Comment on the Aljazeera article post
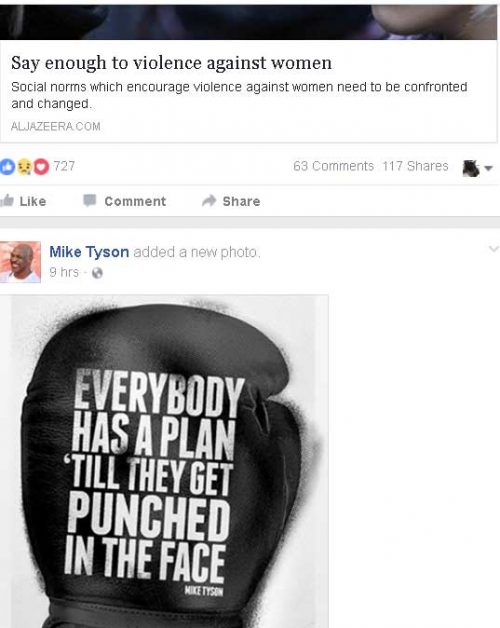 pyautogui.click(x=125, y=201)
